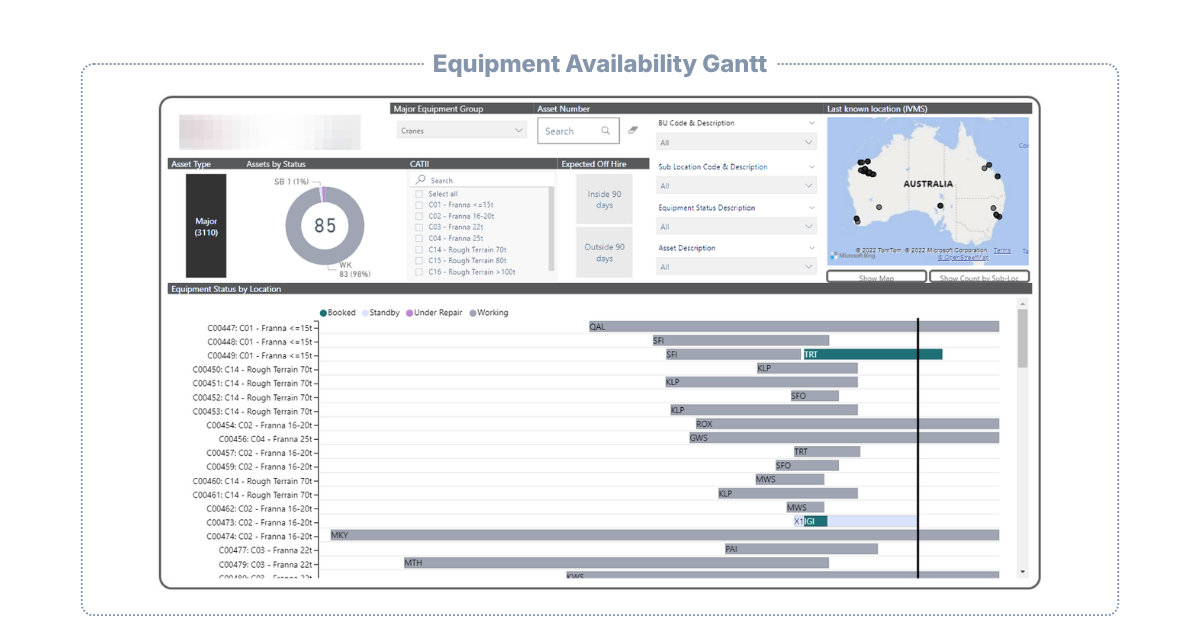Click the Show Map button
The height and width of the screenshot is (630, 1200).
pyautogui.click(x=876, y=277)
